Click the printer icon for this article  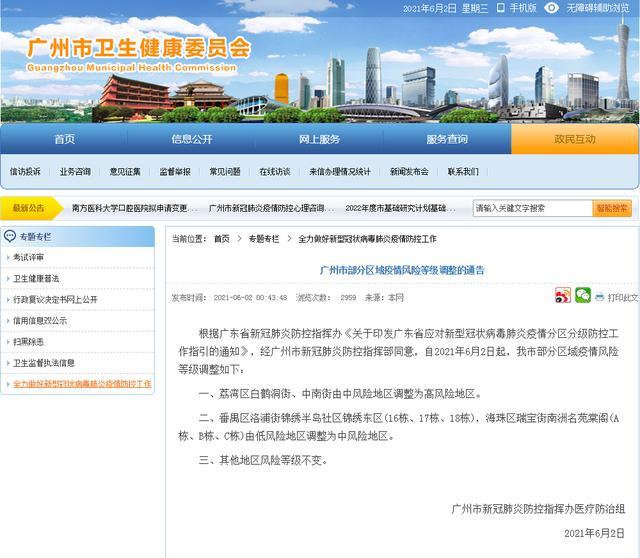pos(599,297)
